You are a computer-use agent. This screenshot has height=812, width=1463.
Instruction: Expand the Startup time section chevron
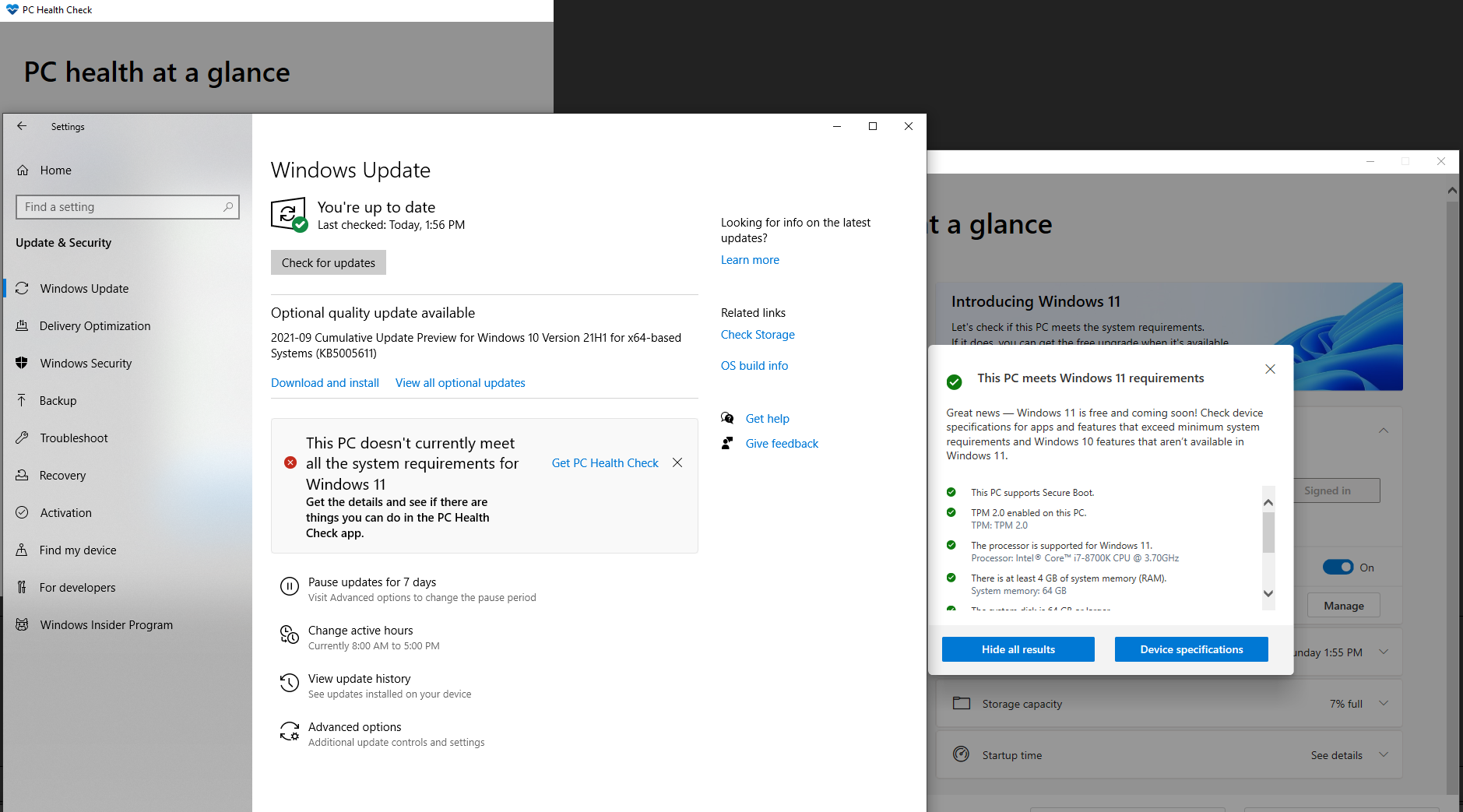point(1384,754)
